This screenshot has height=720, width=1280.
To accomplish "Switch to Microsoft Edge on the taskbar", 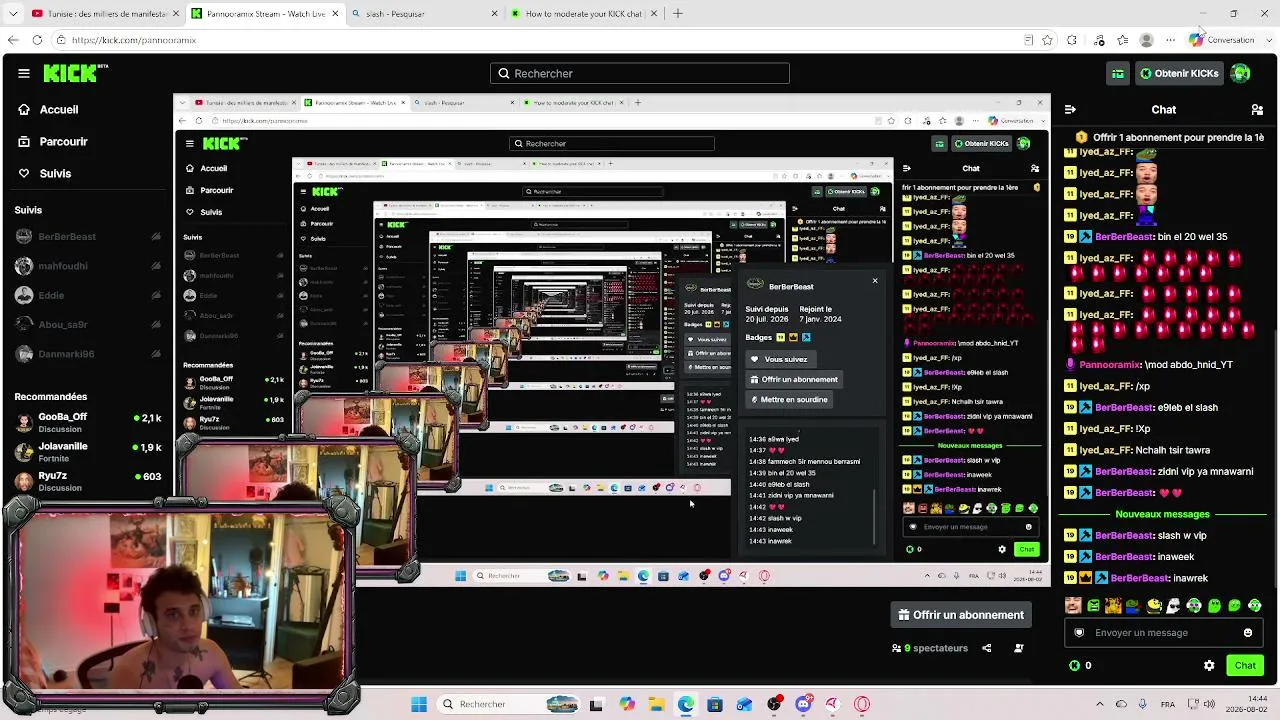I will coord(685,704).
